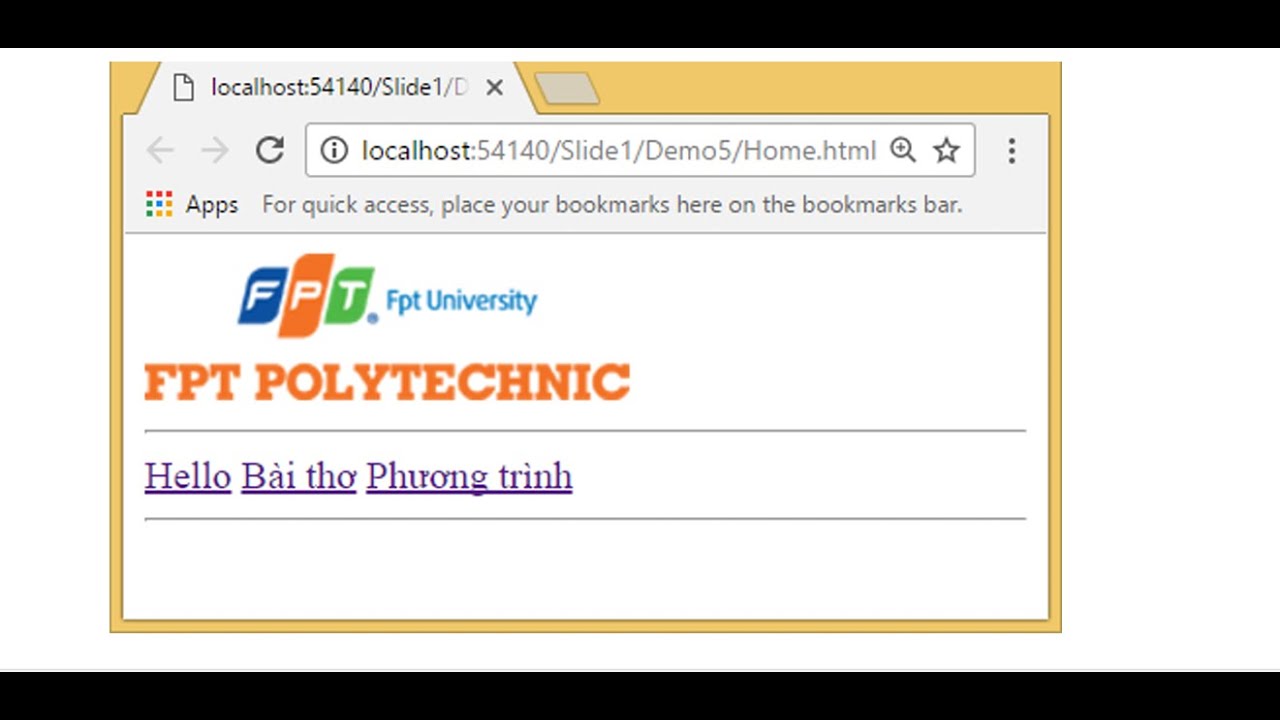Open the Bài thơ link
The height and width of the screenshot is (720, 1280).
[x=298, y=477]
